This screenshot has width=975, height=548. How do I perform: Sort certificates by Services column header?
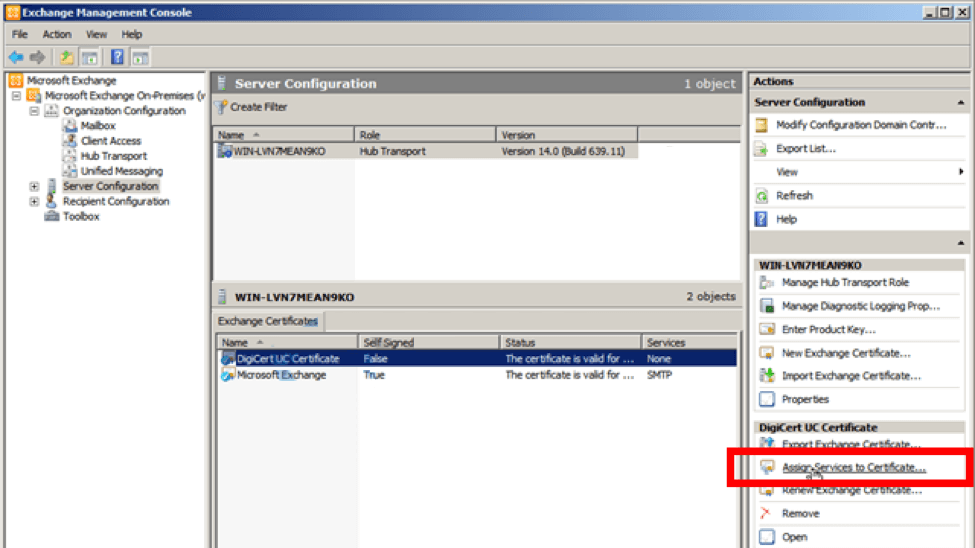point(690,343)
